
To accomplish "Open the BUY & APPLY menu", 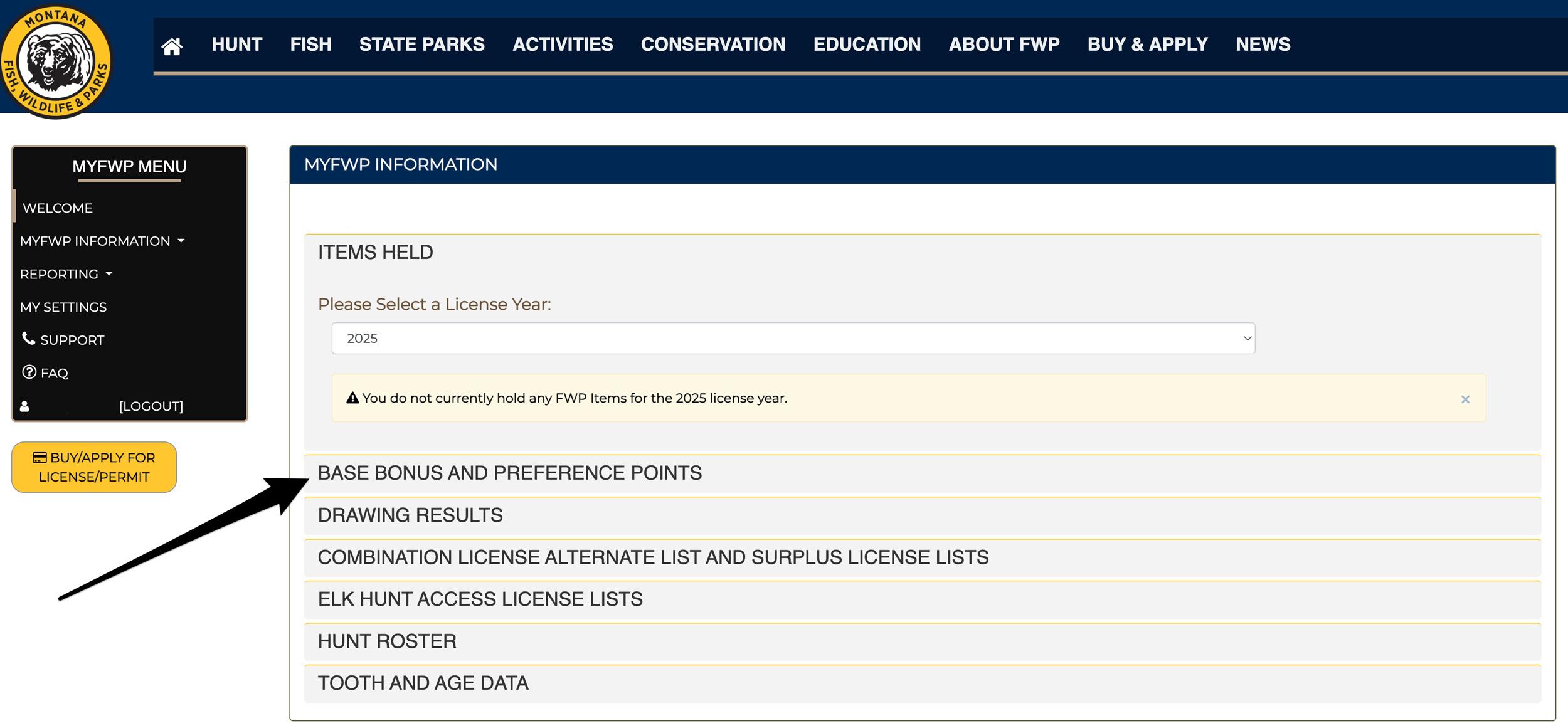I will [1147, 44].
